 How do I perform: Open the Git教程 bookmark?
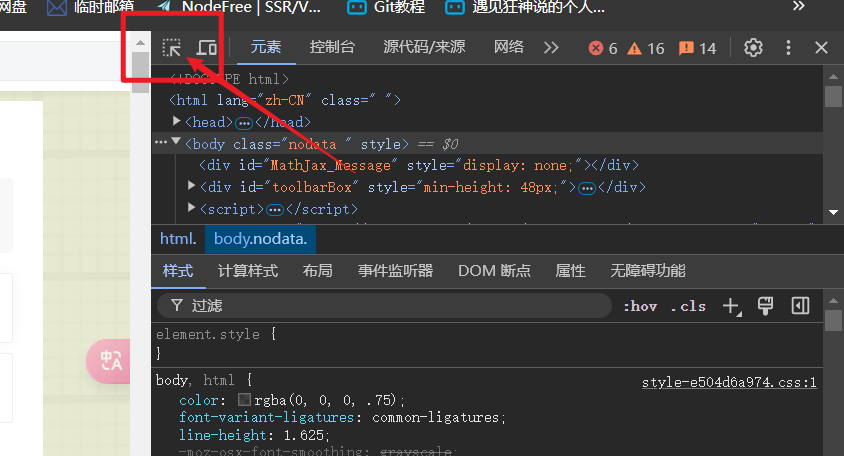click(x=386, y=7)
